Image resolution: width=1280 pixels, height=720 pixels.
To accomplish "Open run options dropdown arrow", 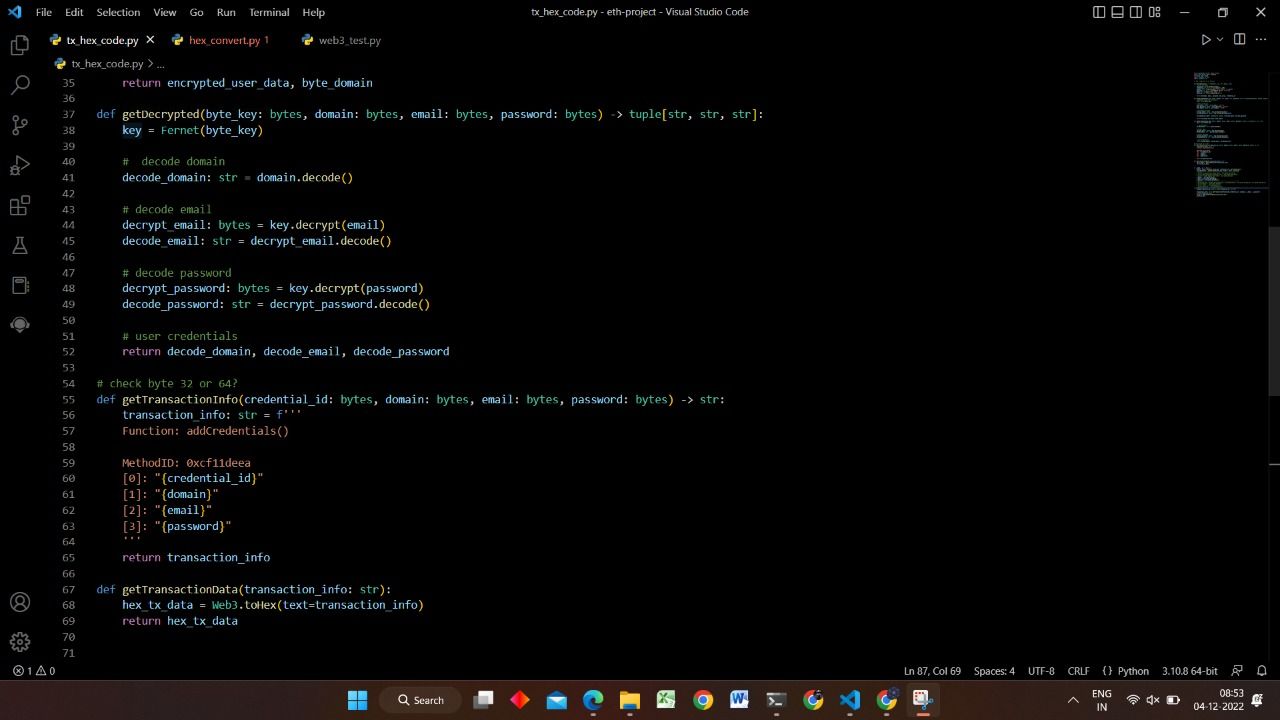I will tap(1220, 40).
